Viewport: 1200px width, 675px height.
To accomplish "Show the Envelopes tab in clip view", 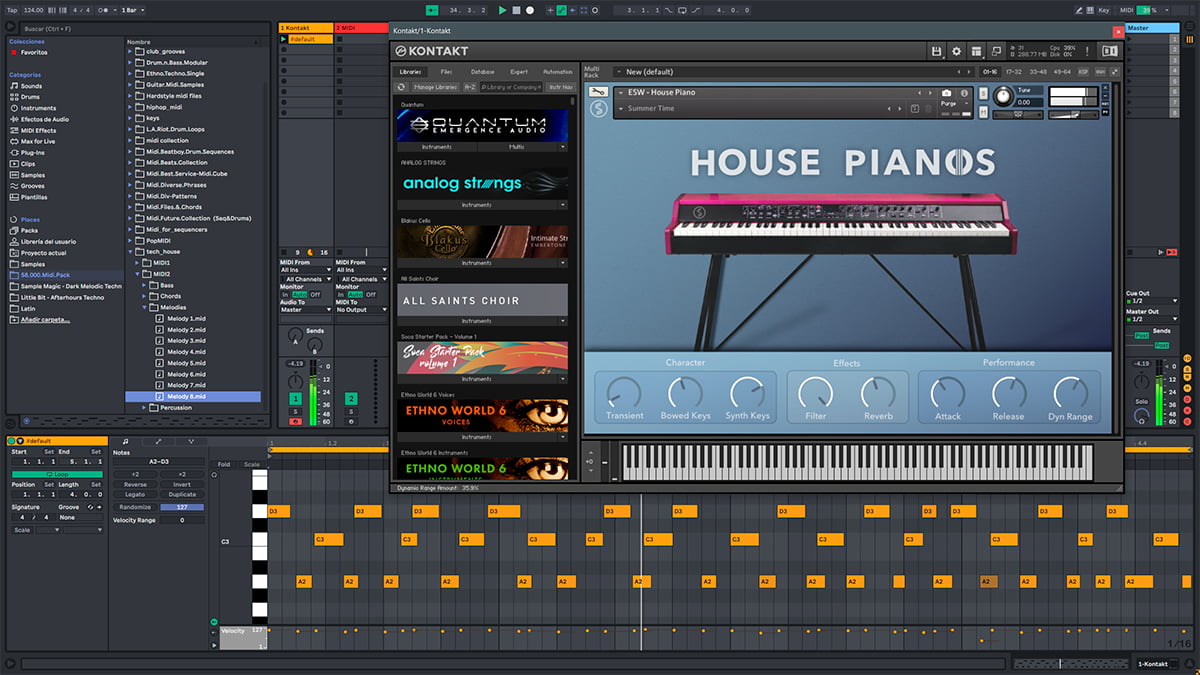I will pos(158,441).
